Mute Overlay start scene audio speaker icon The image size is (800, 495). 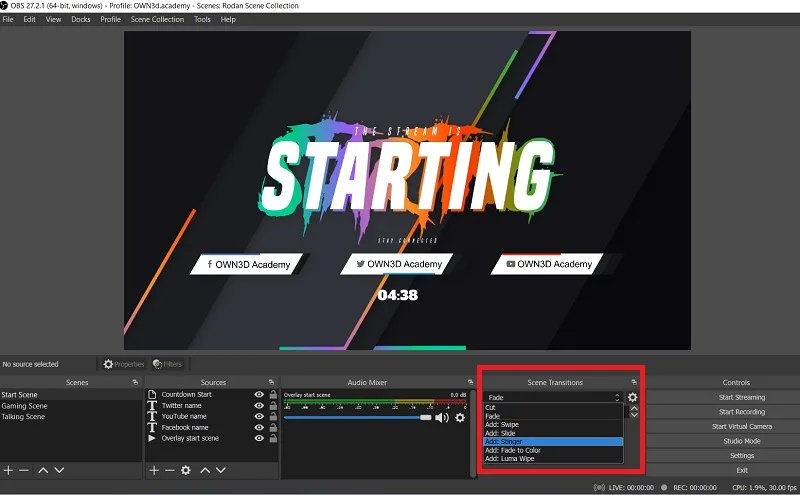coord(442,417)
